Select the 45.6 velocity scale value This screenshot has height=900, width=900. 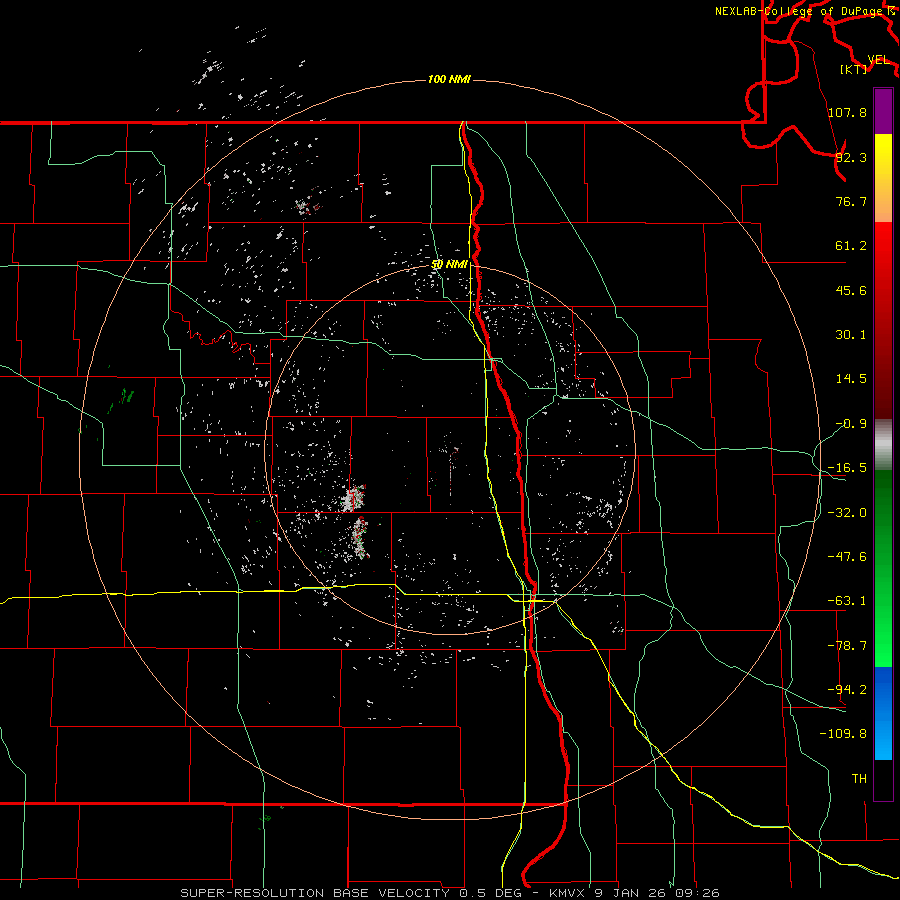851,290
